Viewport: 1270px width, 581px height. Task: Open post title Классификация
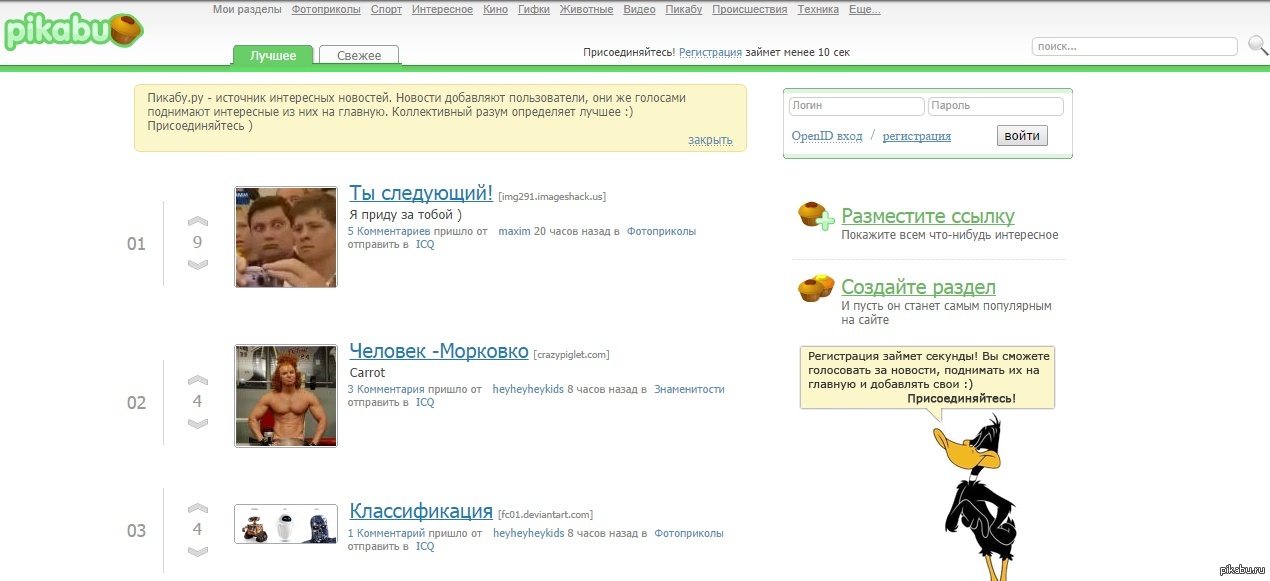421,511
